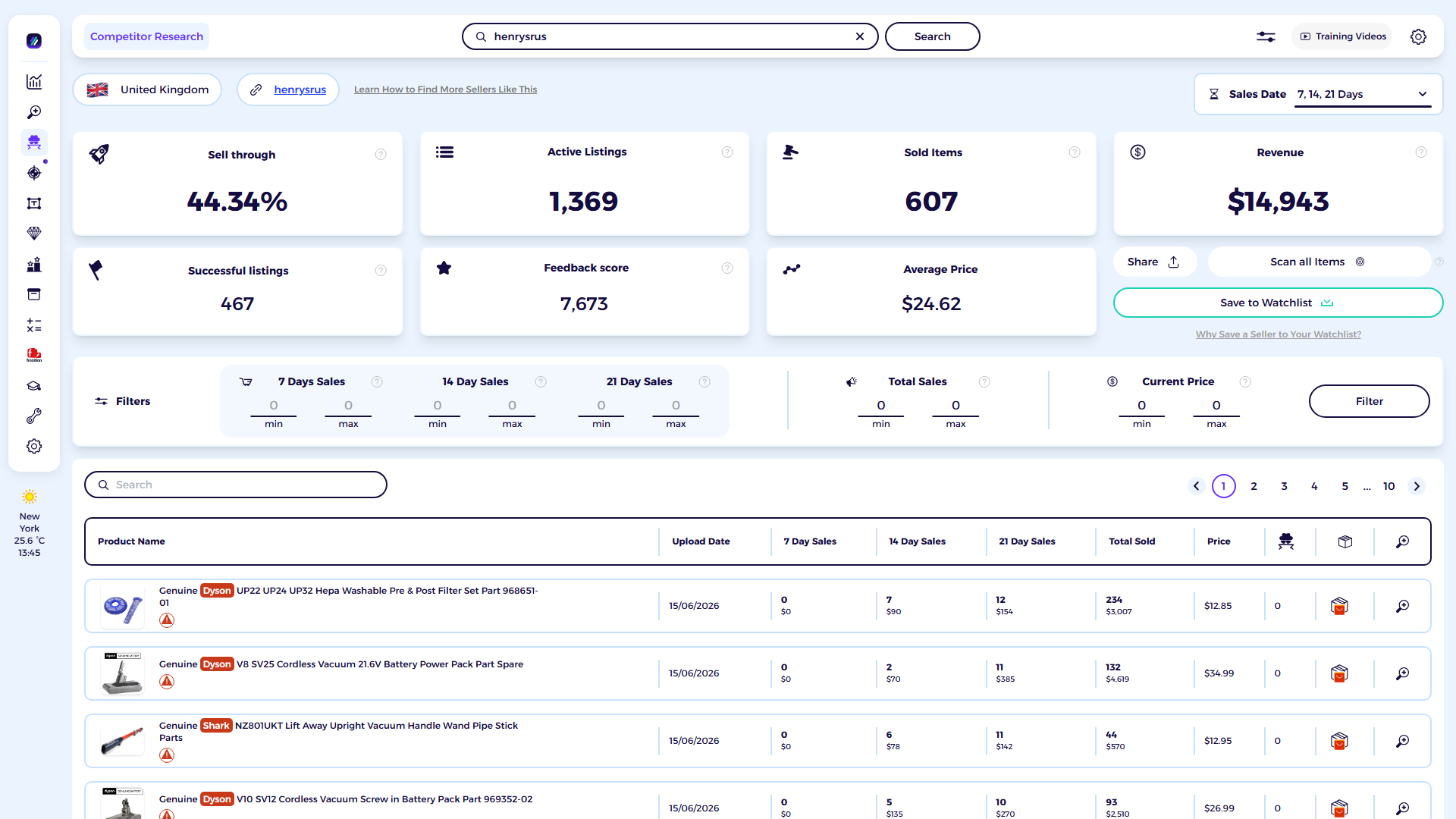The image size is (1456, 819).
Task: Click the package icon in V8 SV25 battery row
Action: pyautogui.click(x=1339, y=673)
